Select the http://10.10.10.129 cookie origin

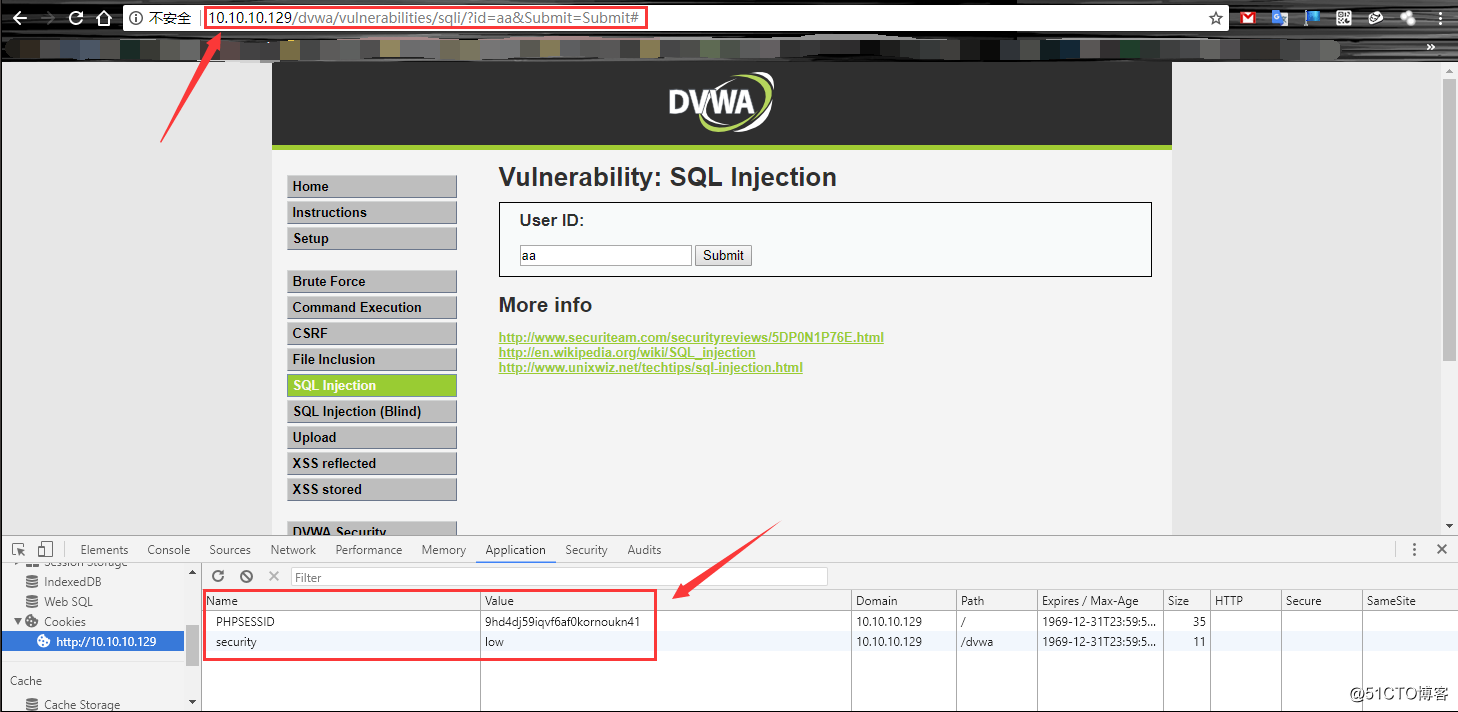95,642
